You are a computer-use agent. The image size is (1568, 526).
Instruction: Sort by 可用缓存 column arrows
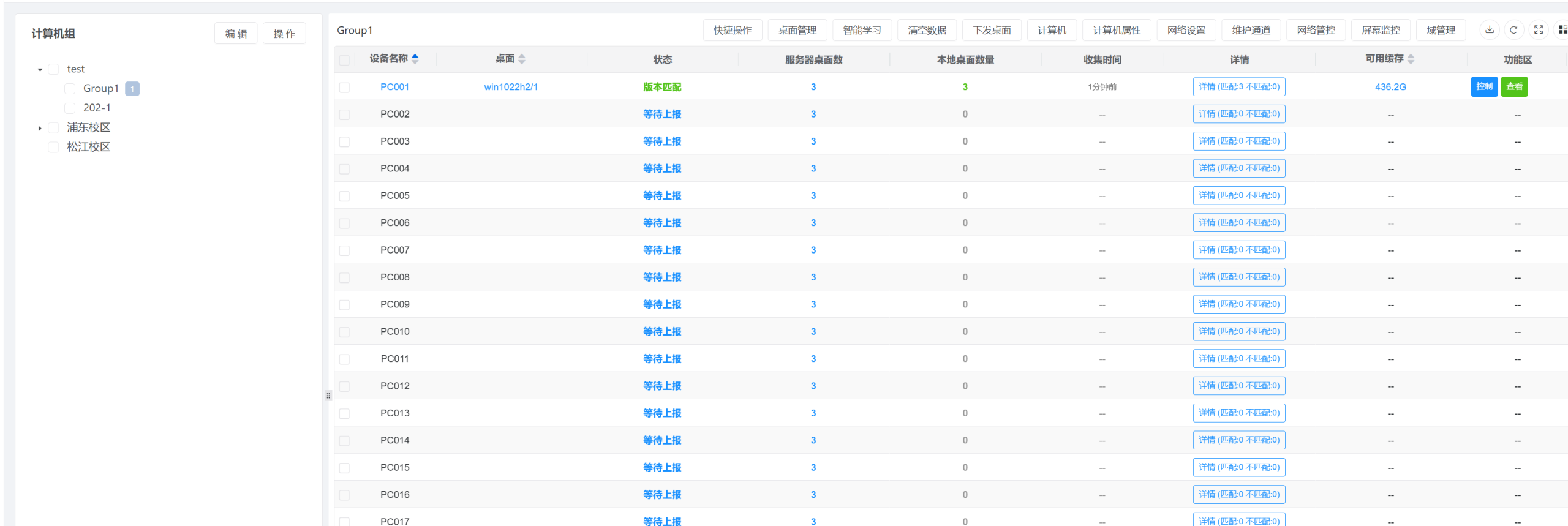point(1411,59)
